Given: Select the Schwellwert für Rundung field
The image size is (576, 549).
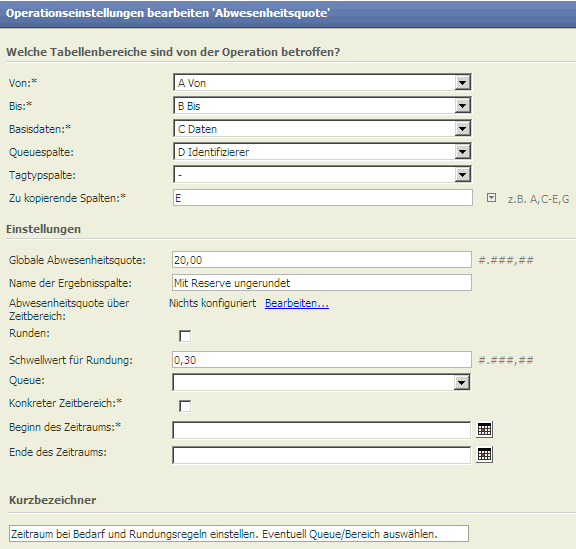Looking at the screenshot, I should [x=322, y=359].
